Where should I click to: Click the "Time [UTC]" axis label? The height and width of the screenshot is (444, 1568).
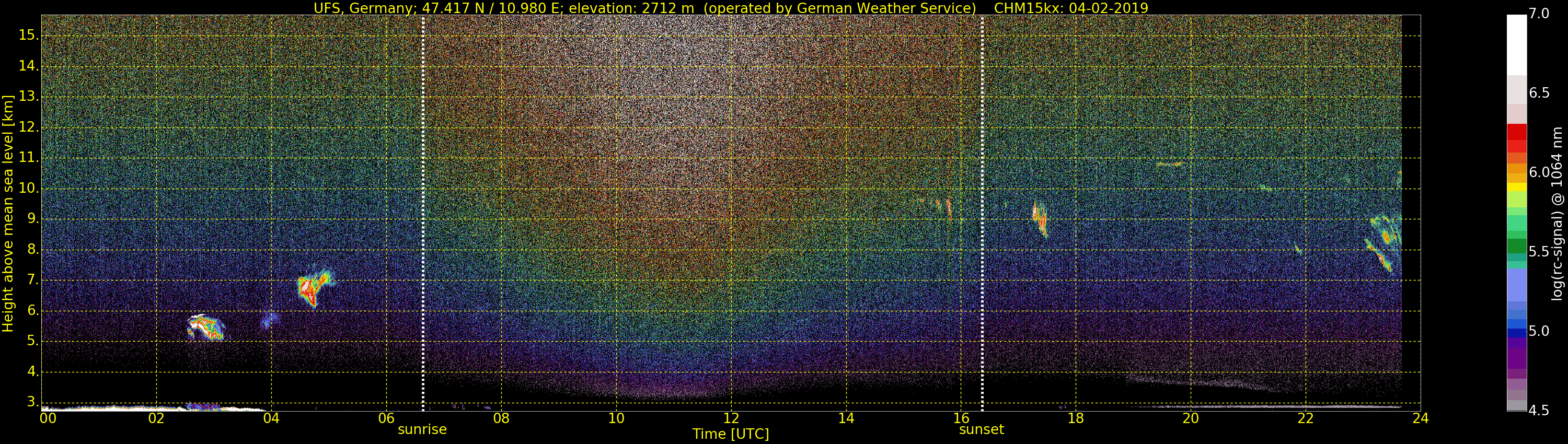731,434
